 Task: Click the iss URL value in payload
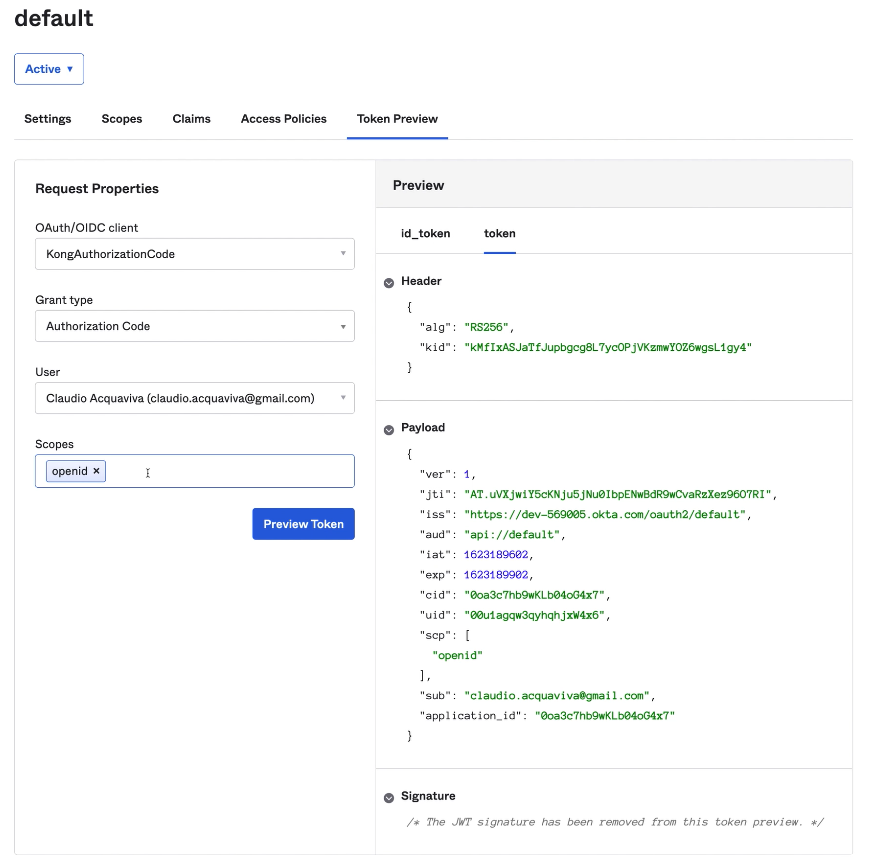pyautogui.click(x=606, y=514)
